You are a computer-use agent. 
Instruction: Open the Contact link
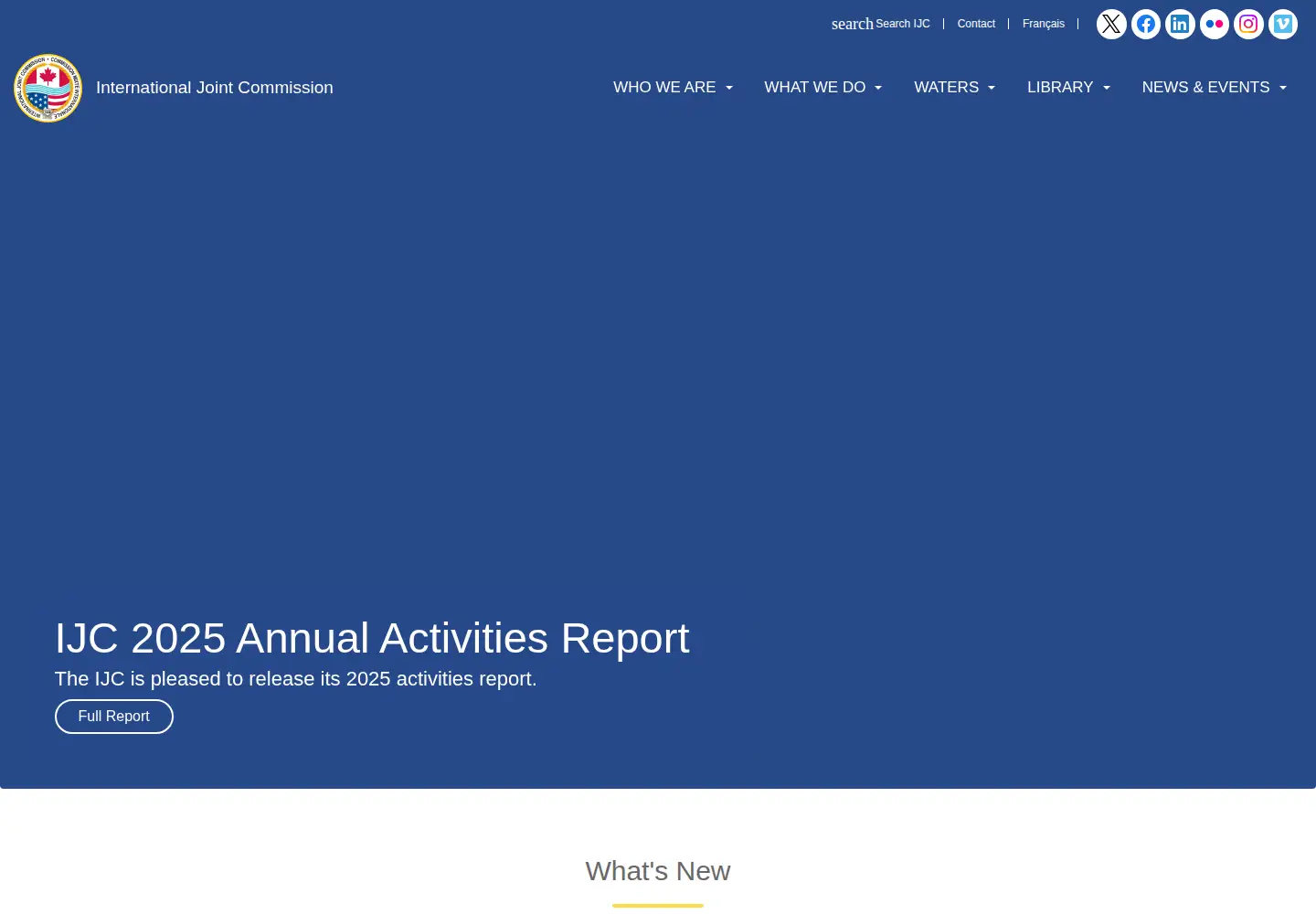click(976, 24)
